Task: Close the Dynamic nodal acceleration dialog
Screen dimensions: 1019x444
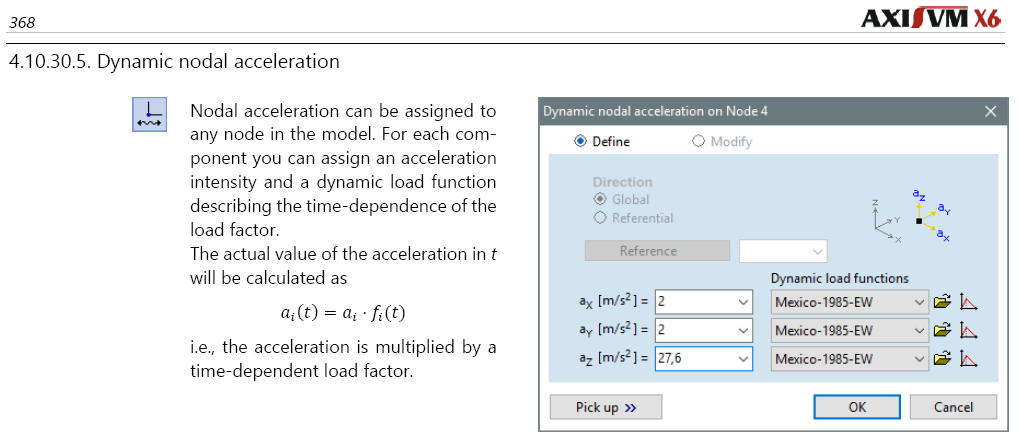Action: [990, 112]
